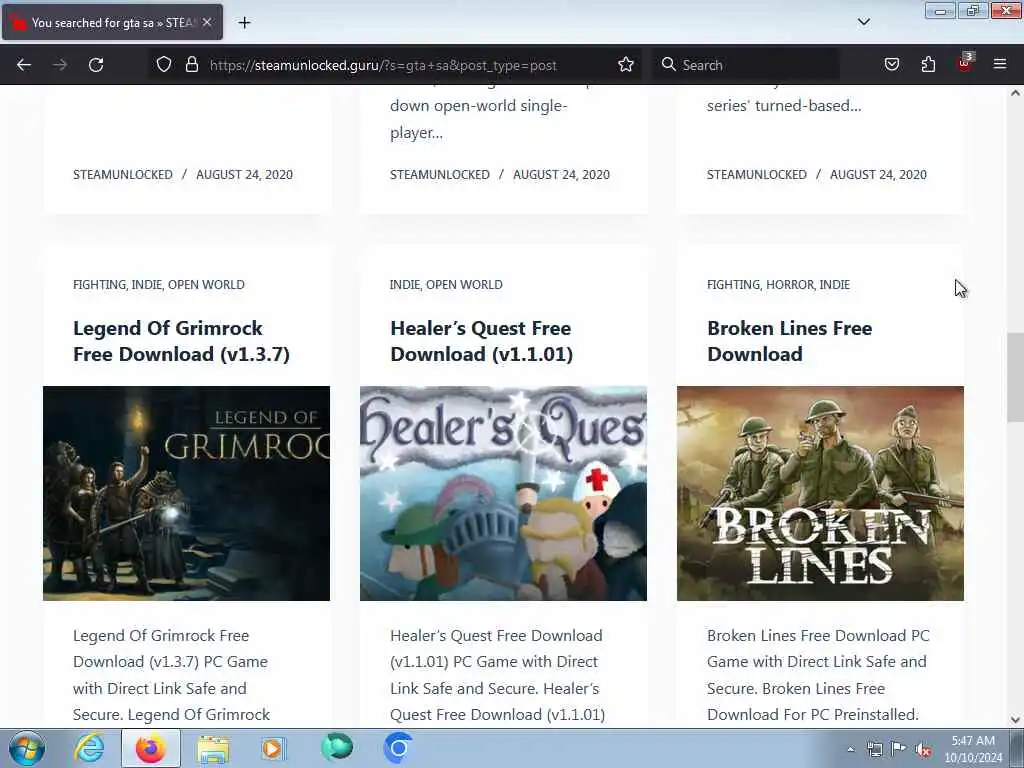
Task: Click FIGHTING category above Legend Of Grimrock
Action: tap(99, 285)
